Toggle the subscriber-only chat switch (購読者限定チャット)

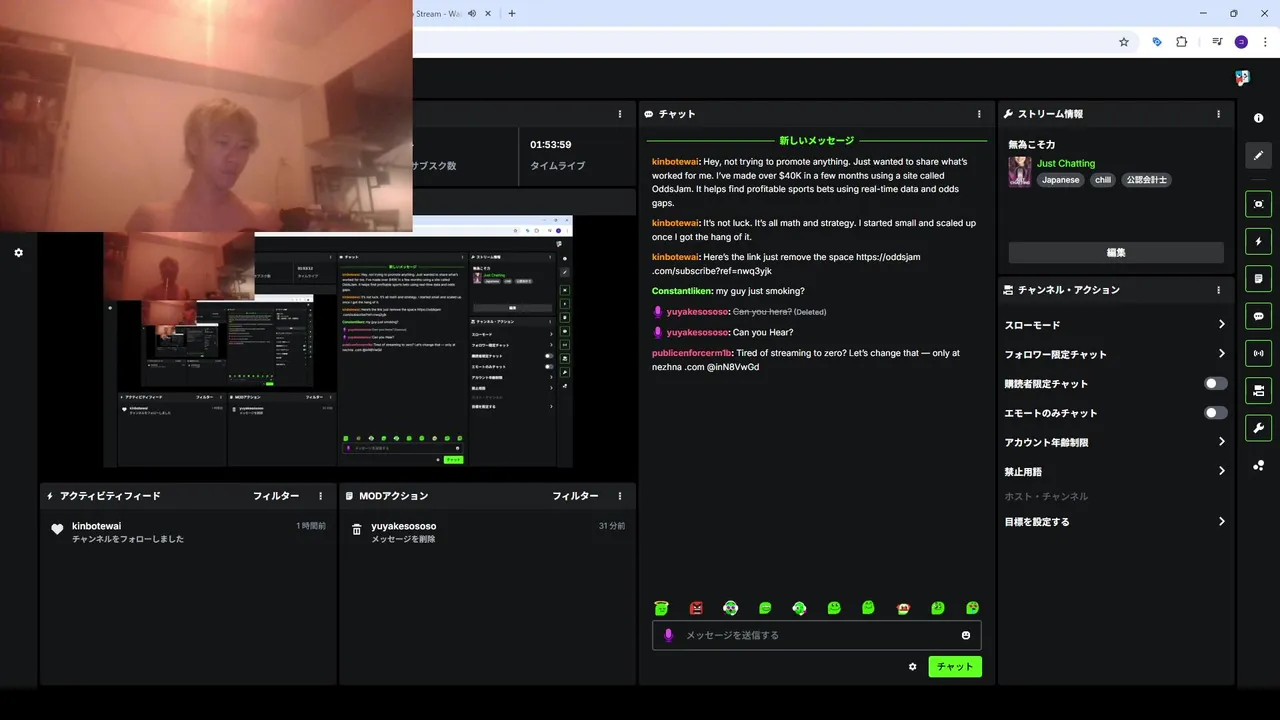pyautogui.click(x=1216, y=383)
